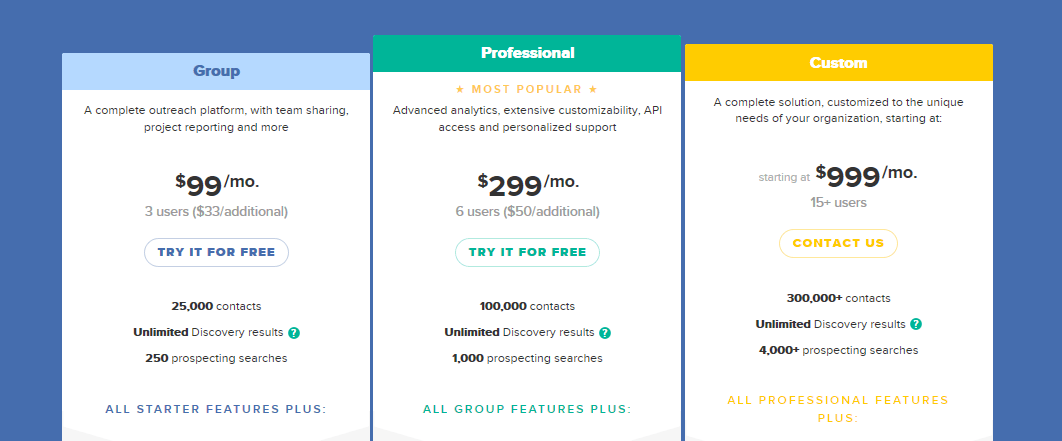Select the Custom plan header

pyautogui.click(x=838, y=62)
